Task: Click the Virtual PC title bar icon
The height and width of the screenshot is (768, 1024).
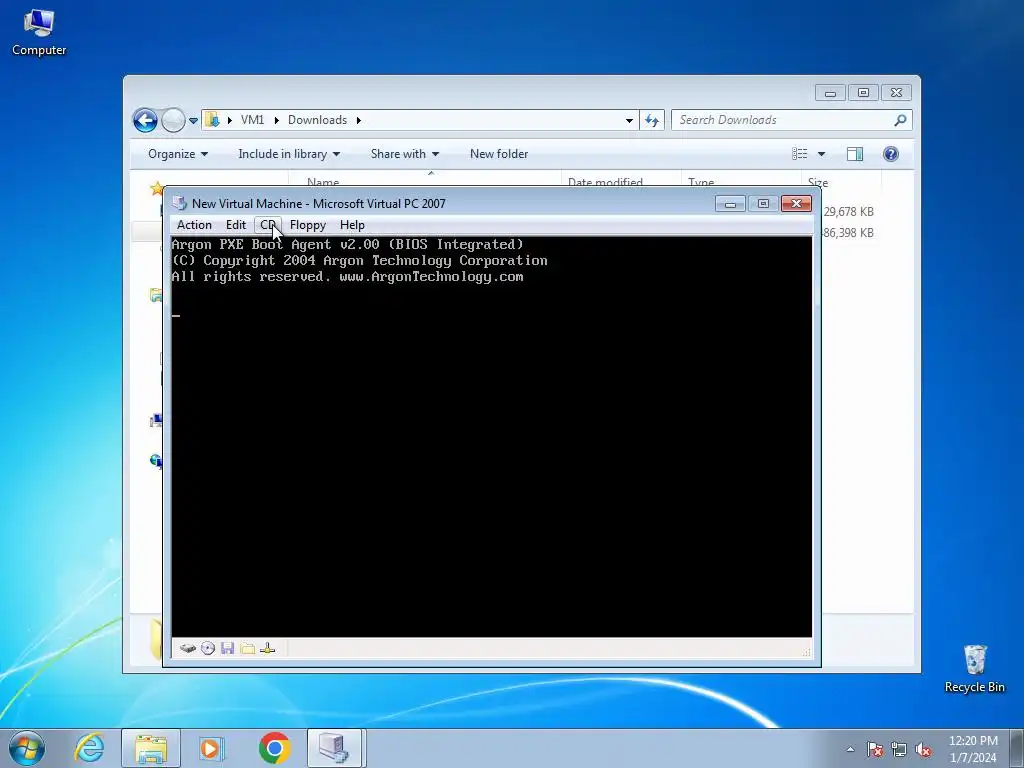Action: click(x=180, y=204)
